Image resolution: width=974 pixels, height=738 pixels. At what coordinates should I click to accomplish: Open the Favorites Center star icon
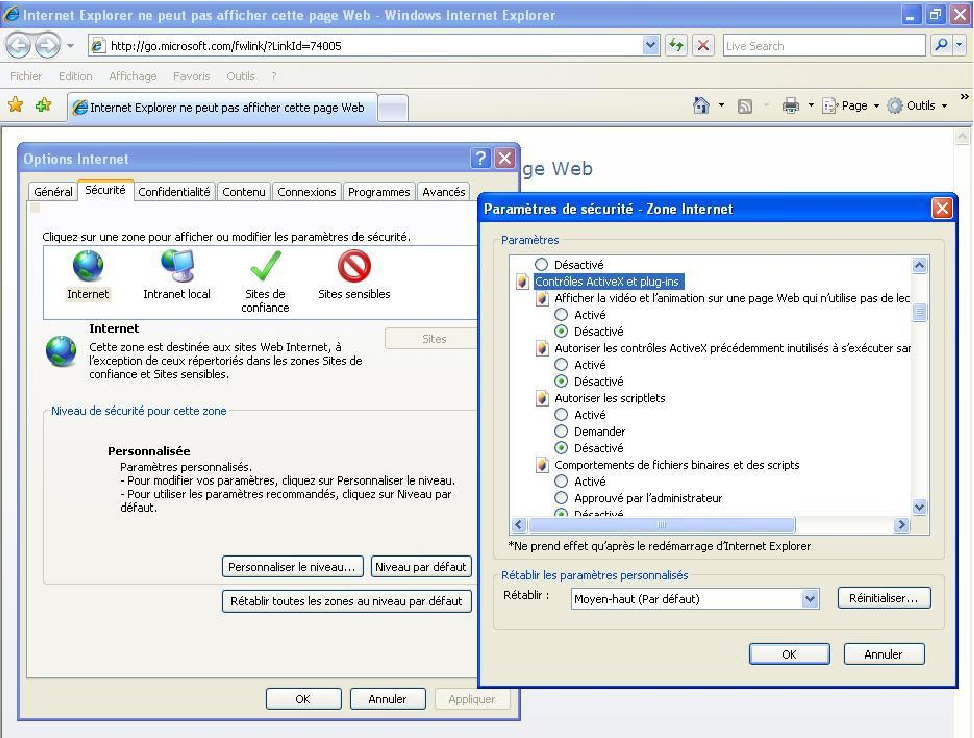click(16, 105)
